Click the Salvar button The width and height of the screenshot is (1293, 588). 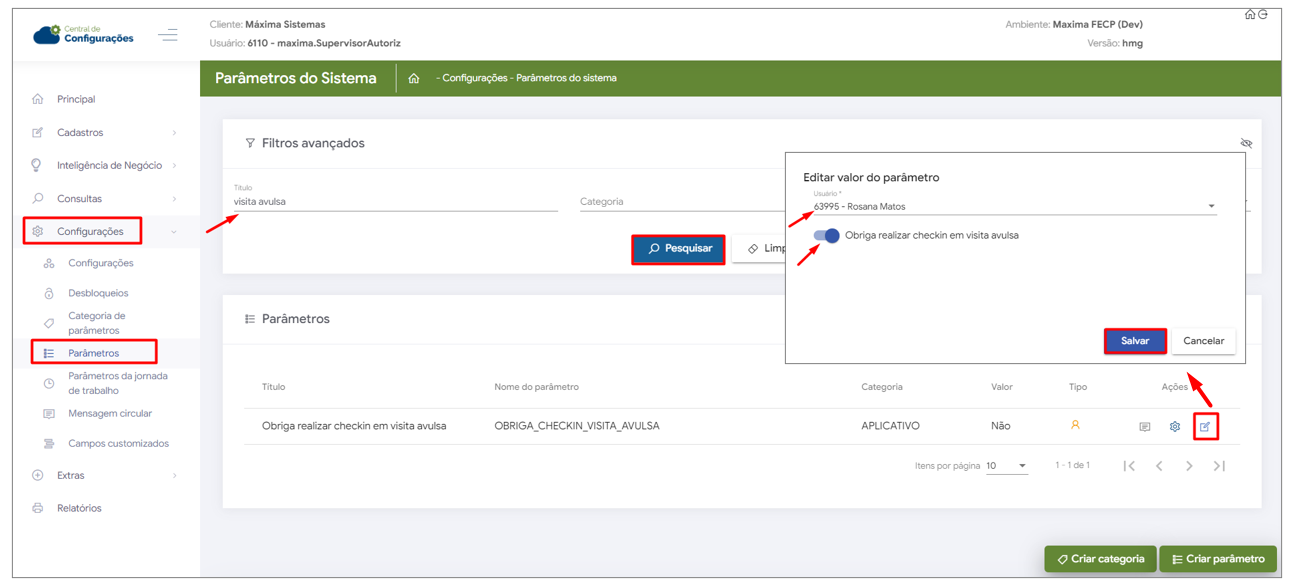pyautogui.click(x=1135, y=341)
